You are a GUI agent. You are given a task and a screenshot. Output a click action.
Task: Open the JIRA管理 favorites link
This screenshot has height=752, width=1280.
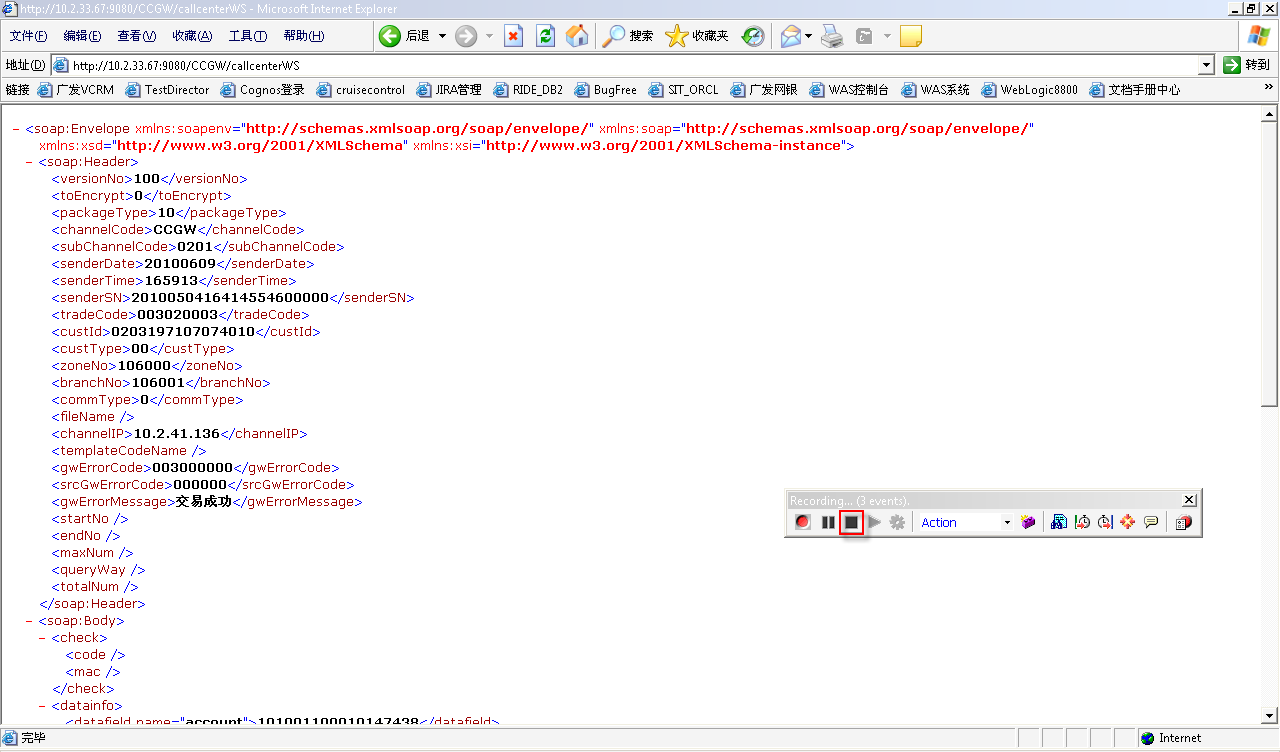(x=449, y=89)
